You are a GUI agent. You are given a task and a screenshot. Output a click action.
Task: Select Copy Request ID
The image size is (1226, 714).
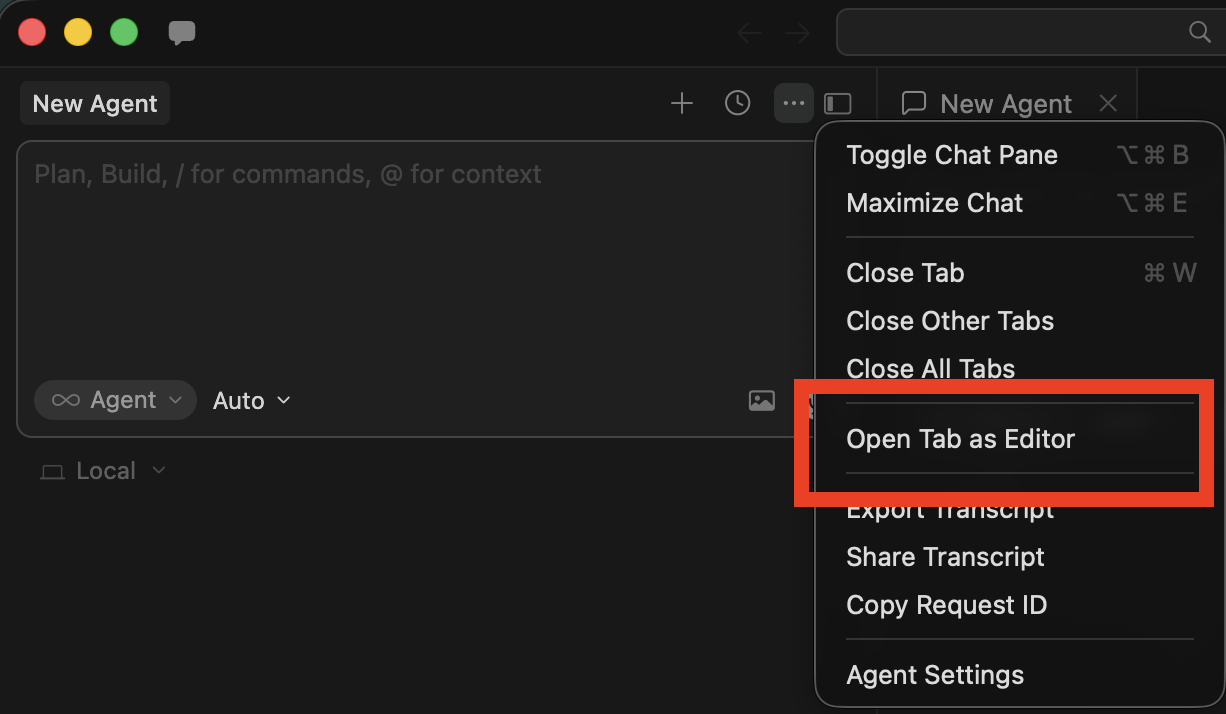coord(946,605)
